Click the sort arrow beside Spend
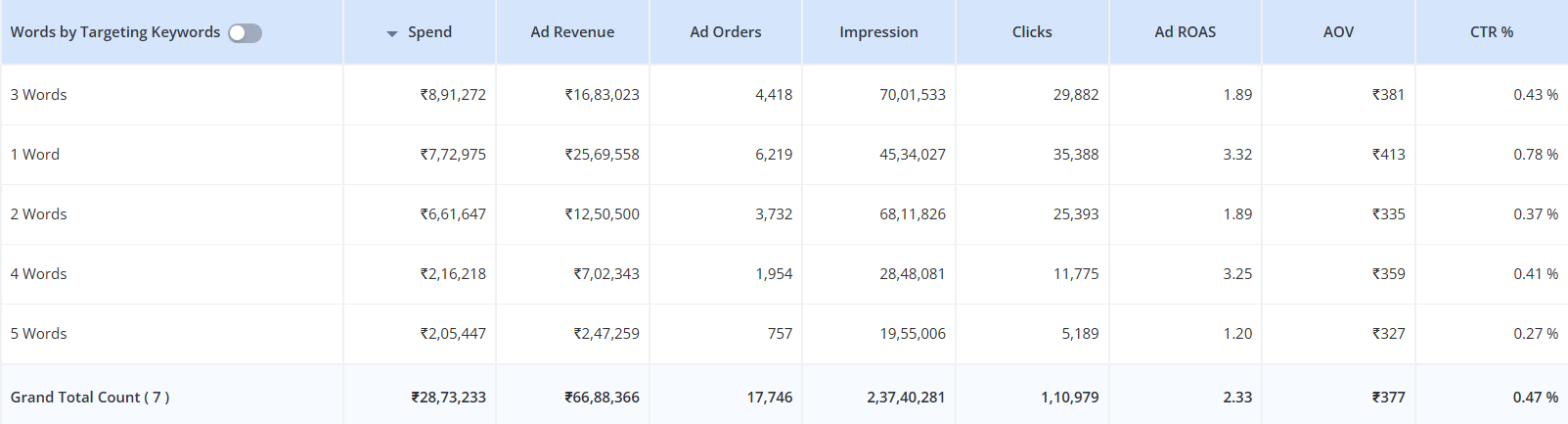Image resolution: width=1568 pixels, height=424 pixels. [x=392, y=33]
